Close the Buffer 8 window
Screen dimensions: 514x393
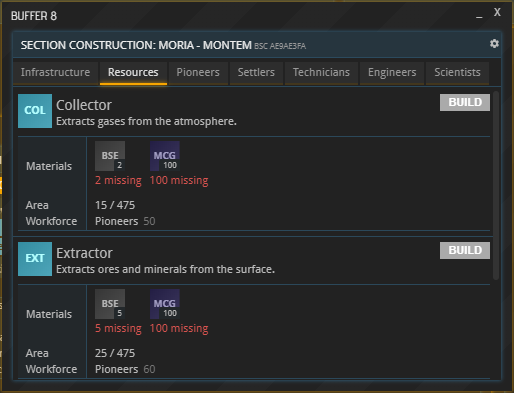[497, 12]
